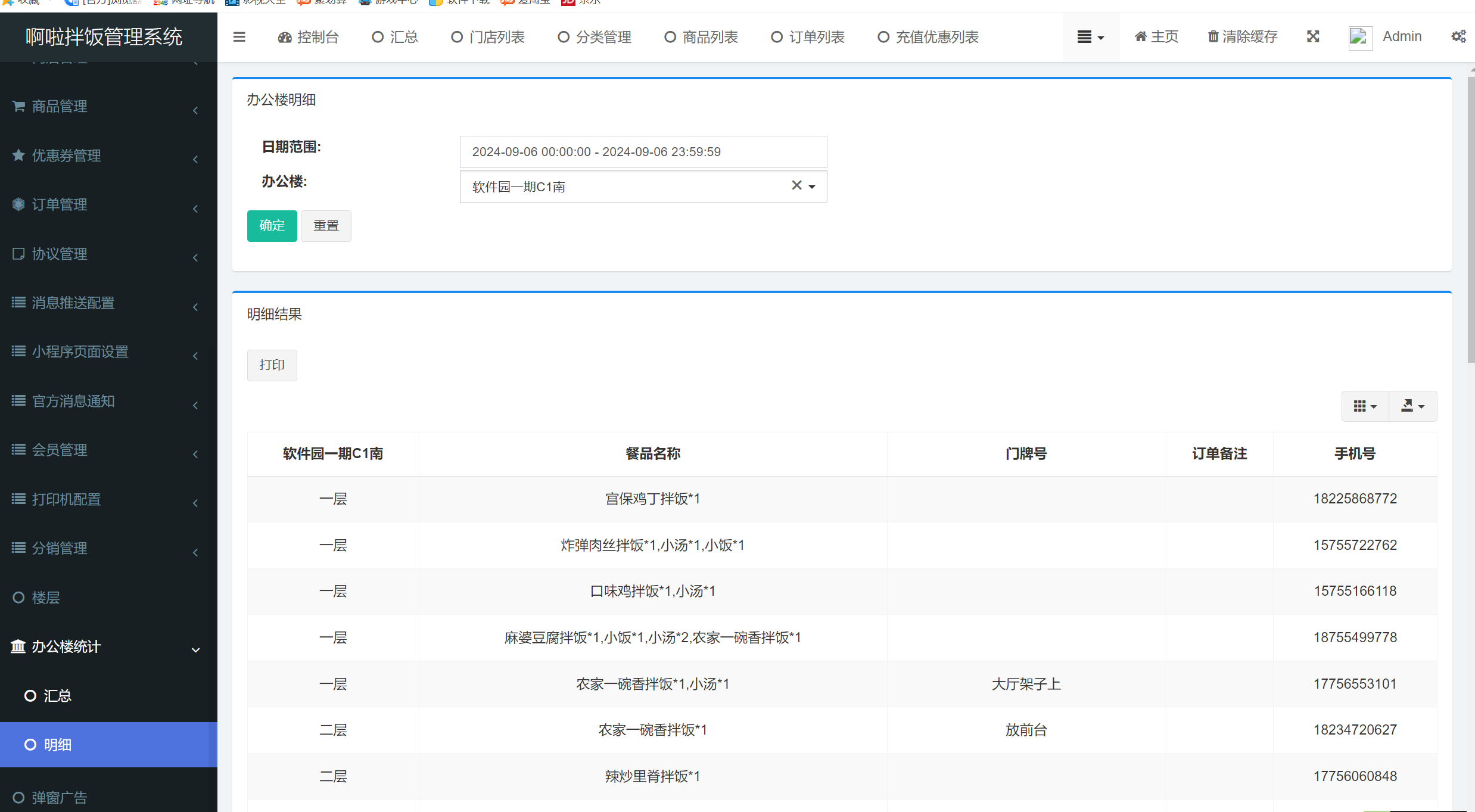Click the 日期范围 date range field
The width and height of the screenshot is (1475, 812).
[x=643, y=152]
